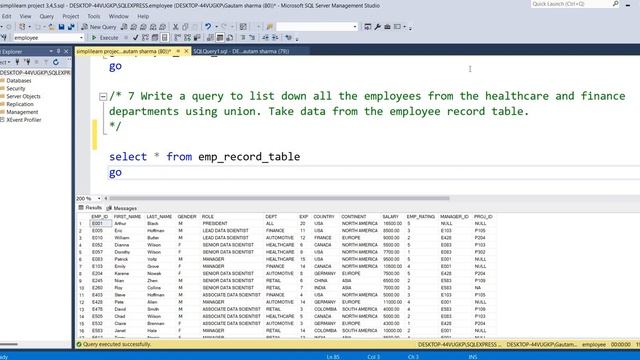The image size is (640, 360).
Task: Open the Query Options icon
Action: [x=155, y=38]
